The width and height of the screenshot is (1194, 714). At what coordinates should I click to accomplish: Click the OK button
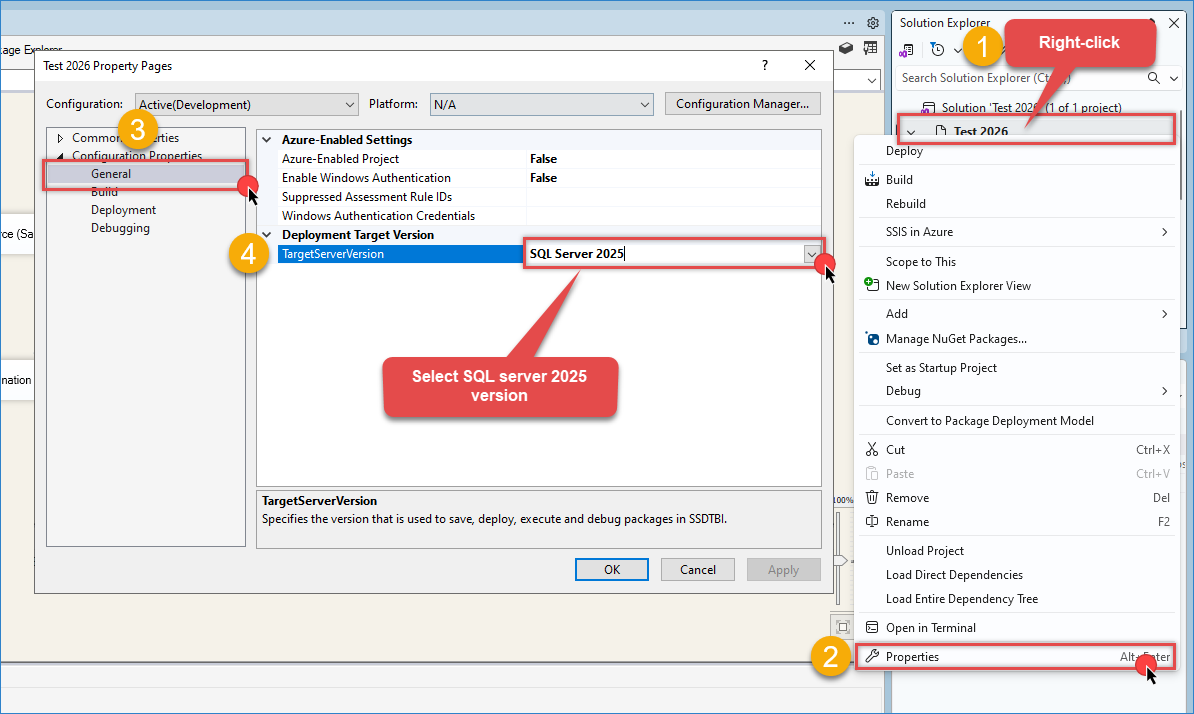[612, 569]
